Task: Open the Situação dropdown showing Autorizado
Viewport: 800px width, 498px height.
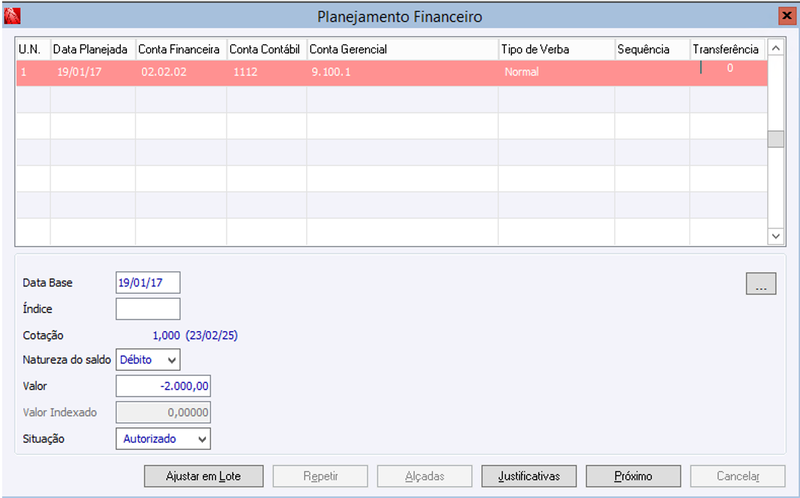Action: (x=163, y=439)
